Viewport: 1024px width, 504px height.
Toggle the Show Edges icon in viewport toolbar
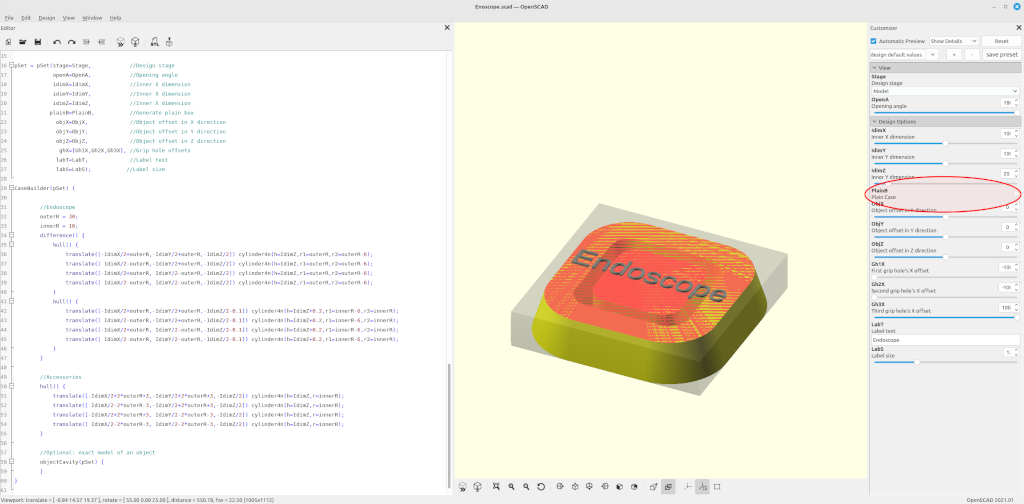click(717, 486)
